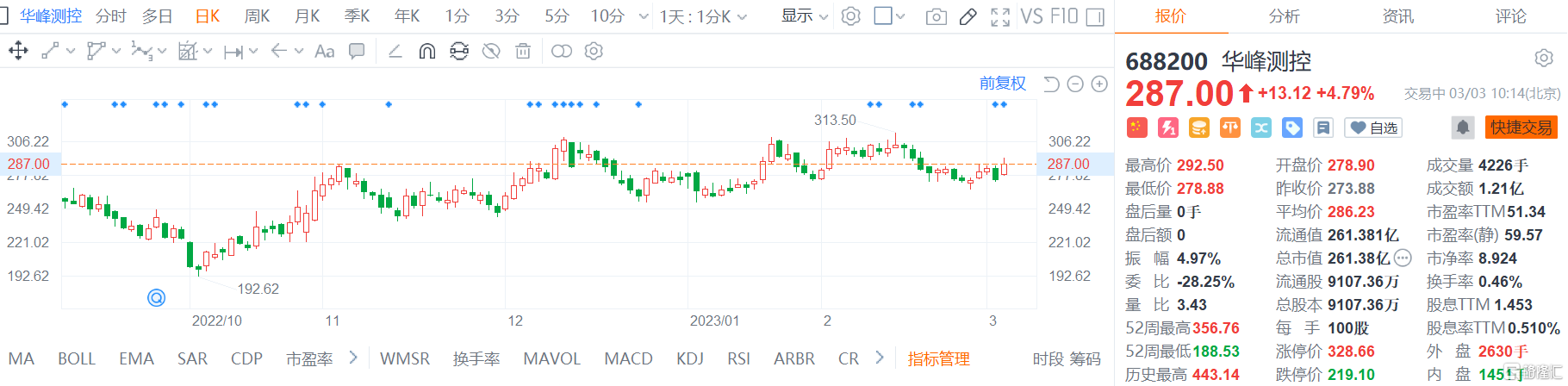Click the overlapping circles compare icon
Screen dimensions: 1568x386
[x=561, y=52]
